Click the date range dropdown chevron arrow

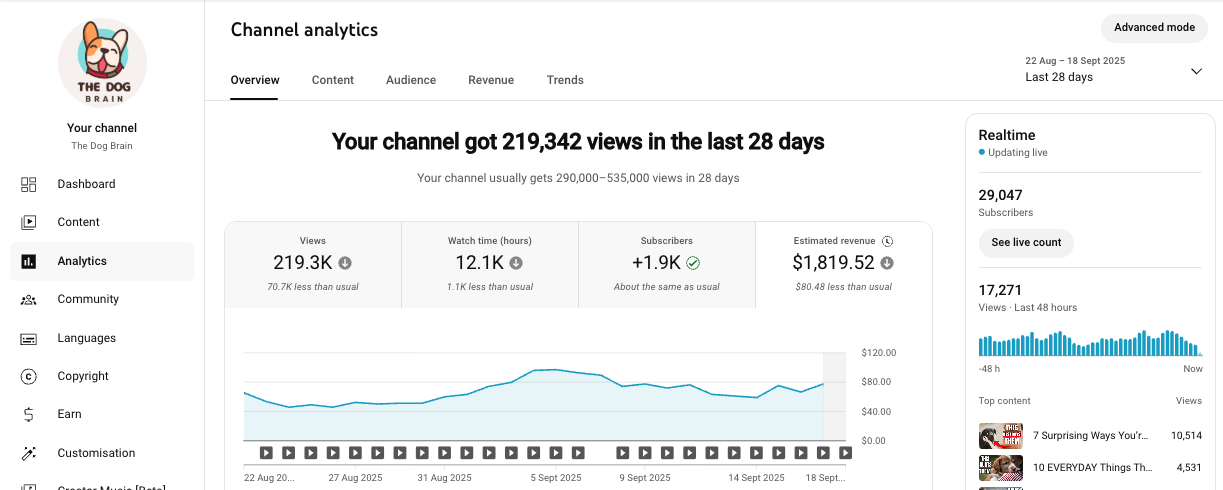click(x=1196, y=71)
